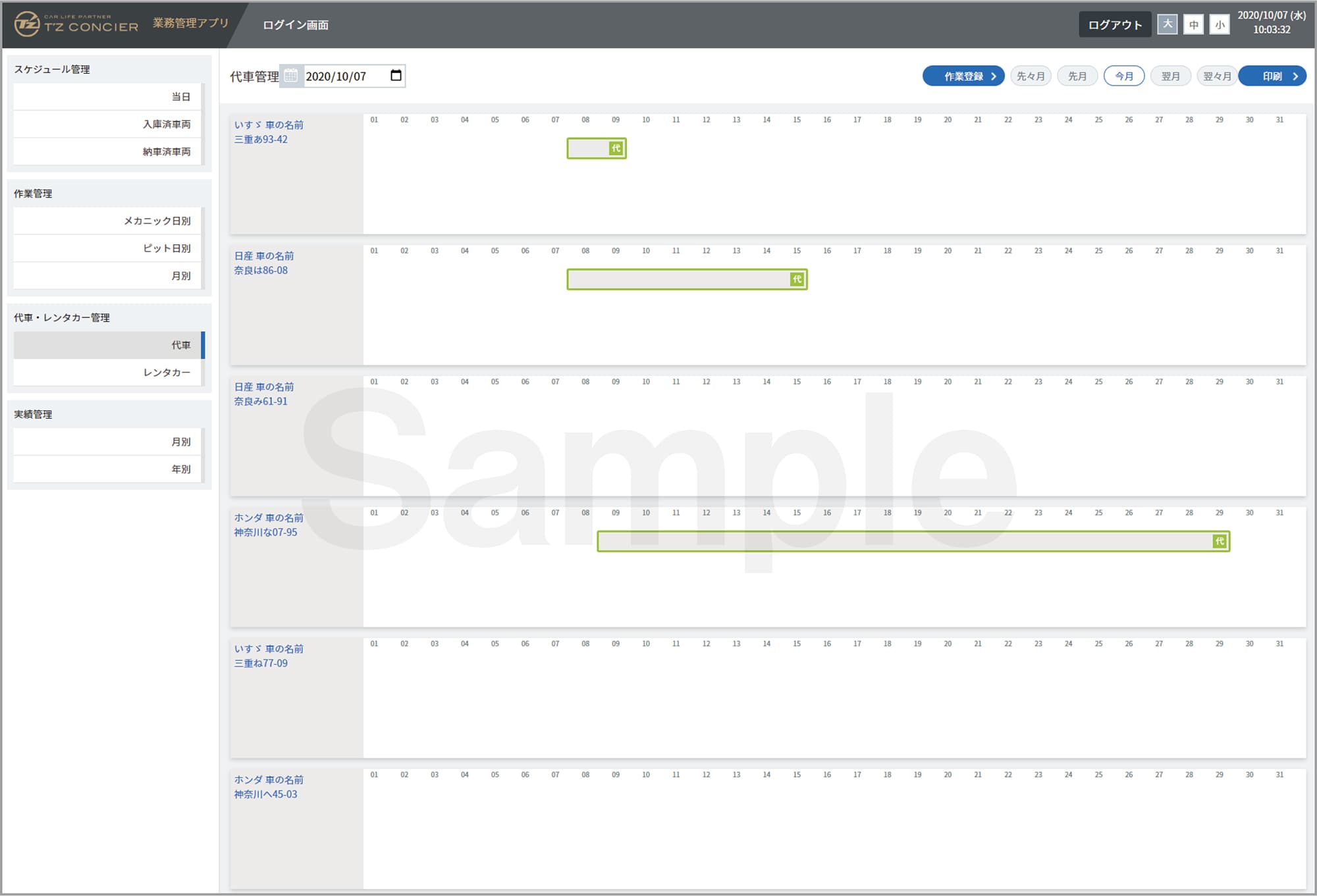
Task: Open the 作業登録 button with the chevron
Action: (x=963, y=76)
